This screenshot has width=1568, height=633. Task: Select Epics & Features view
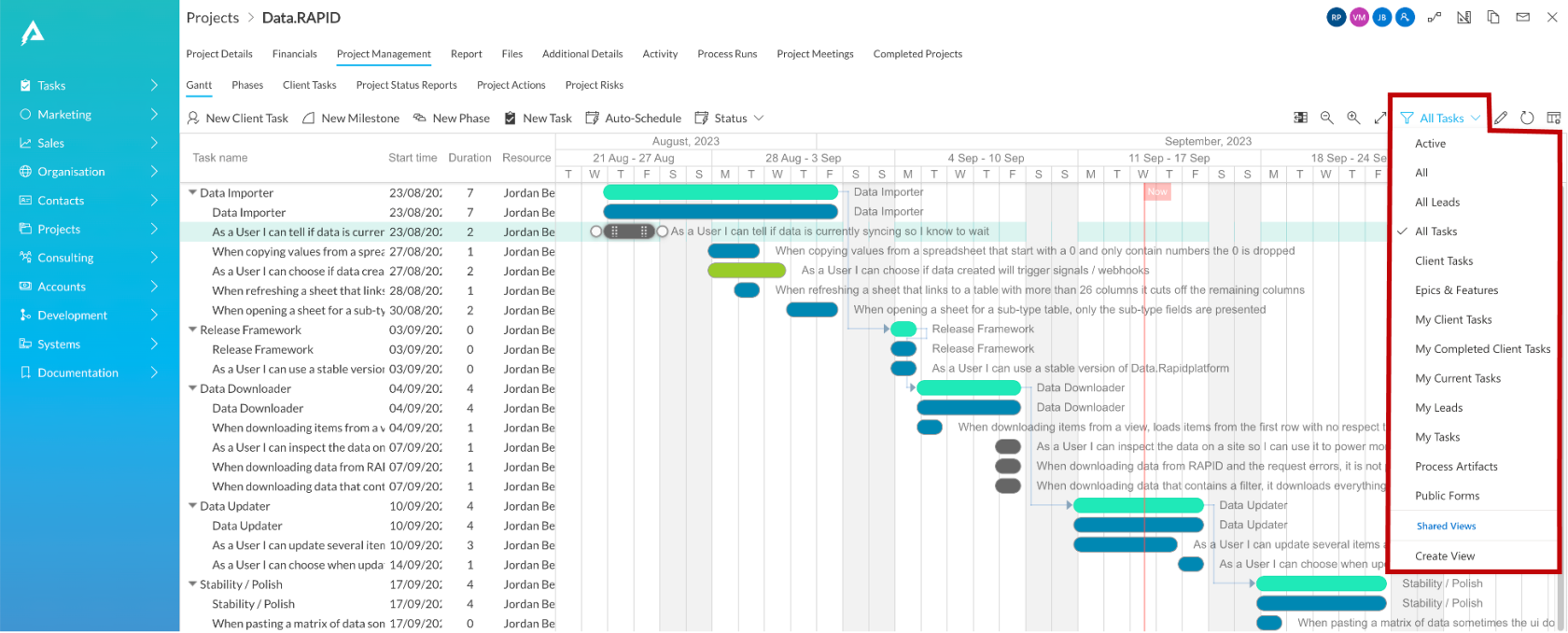pyautogui.click(x=1457, y=290)
